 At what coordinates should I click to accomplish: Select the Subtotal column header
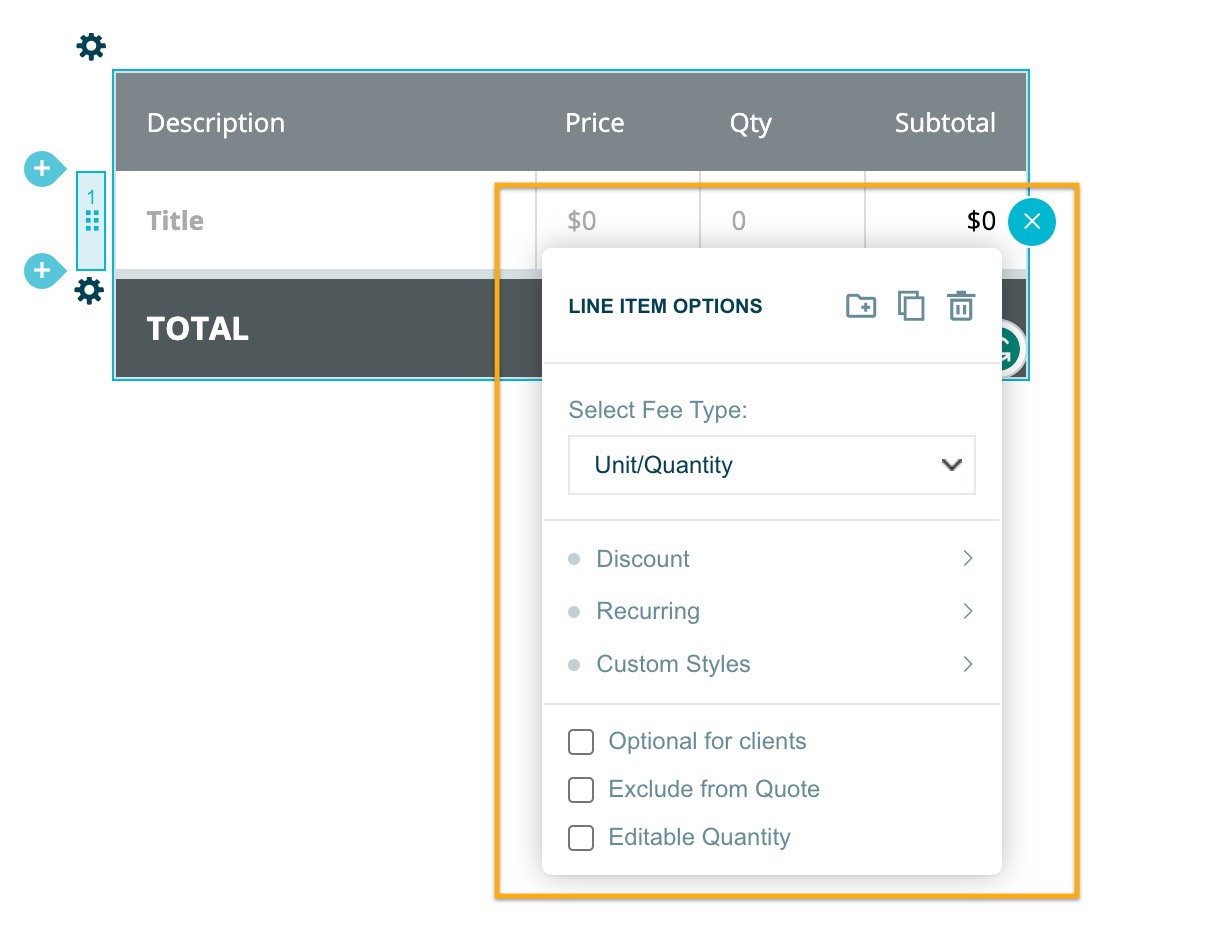point(945,123)
